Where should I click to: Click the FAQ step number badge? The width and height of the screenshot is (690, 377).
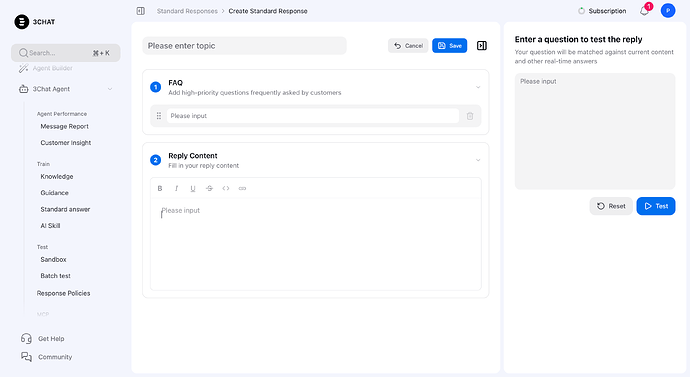[x=155, y=87]
